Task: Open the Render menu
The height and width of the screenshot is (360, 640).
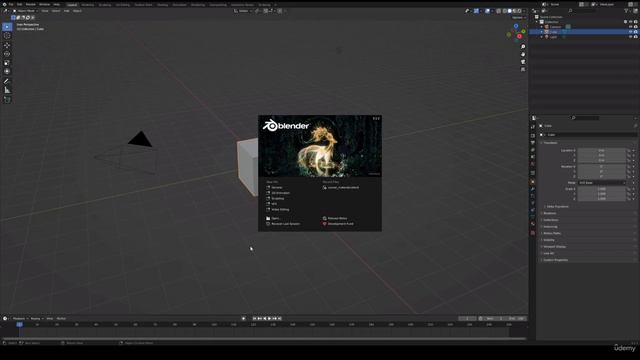Action: pyautogui.click(x=31, y=4)
